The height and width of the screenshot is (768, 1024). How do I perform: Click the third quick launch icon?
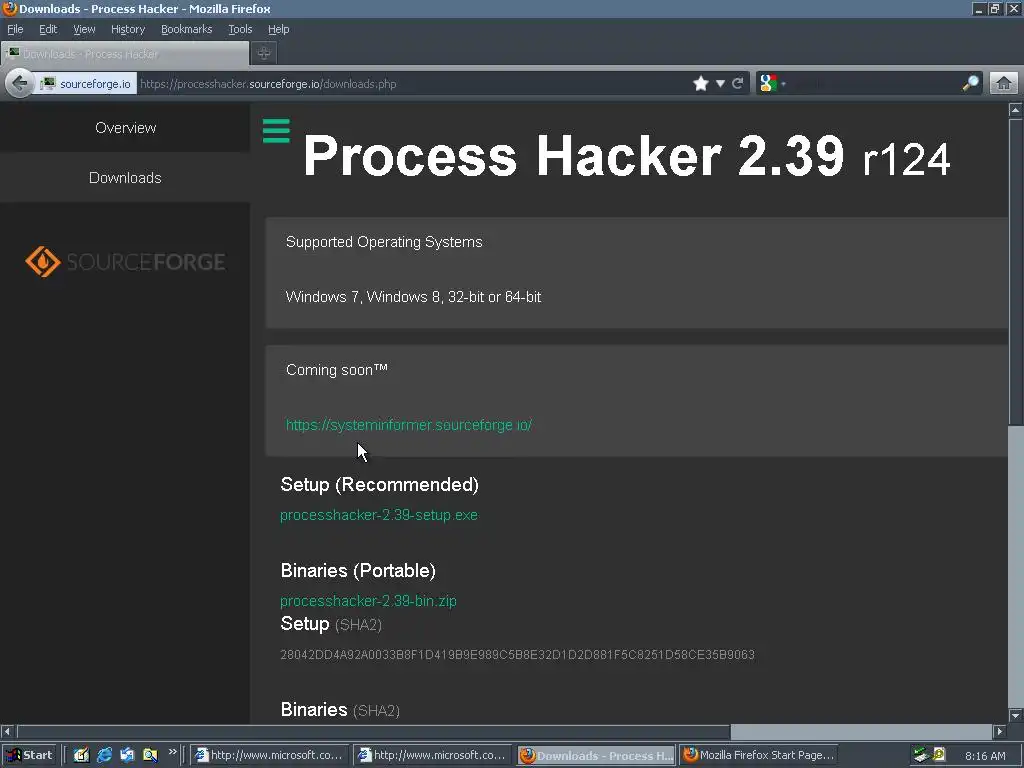(x=127, y=755)
